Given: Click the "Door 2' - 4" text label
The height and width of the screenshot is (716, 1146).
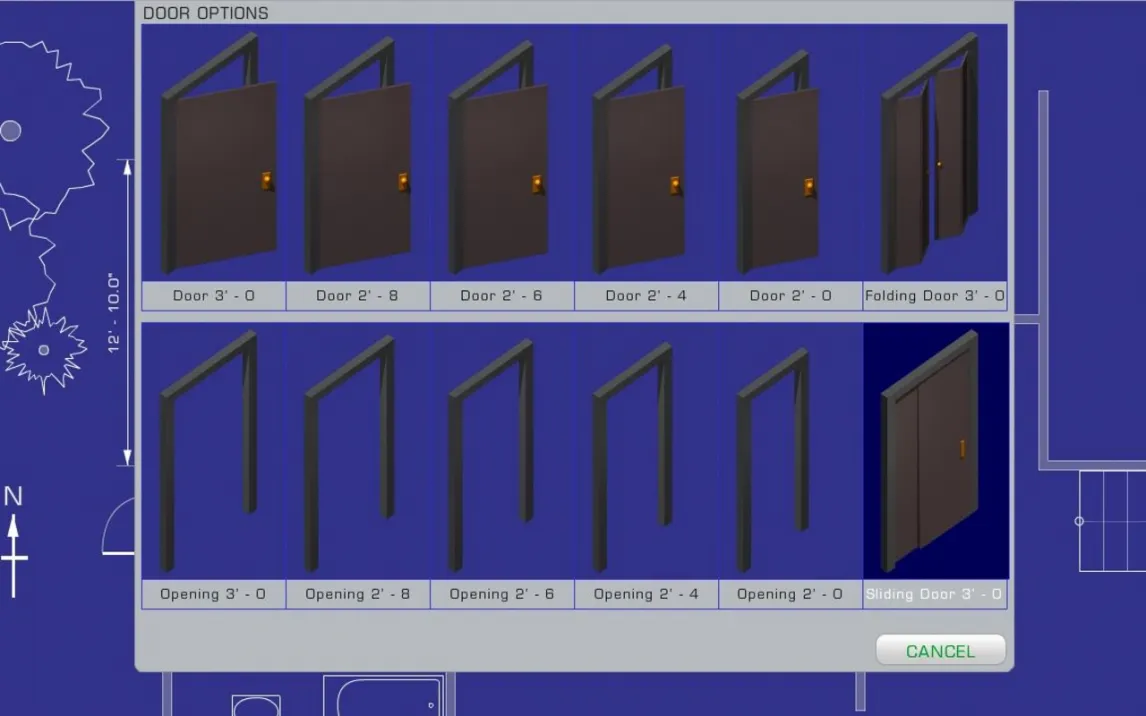Looking at the screenshot, I should tap(646, 296).
